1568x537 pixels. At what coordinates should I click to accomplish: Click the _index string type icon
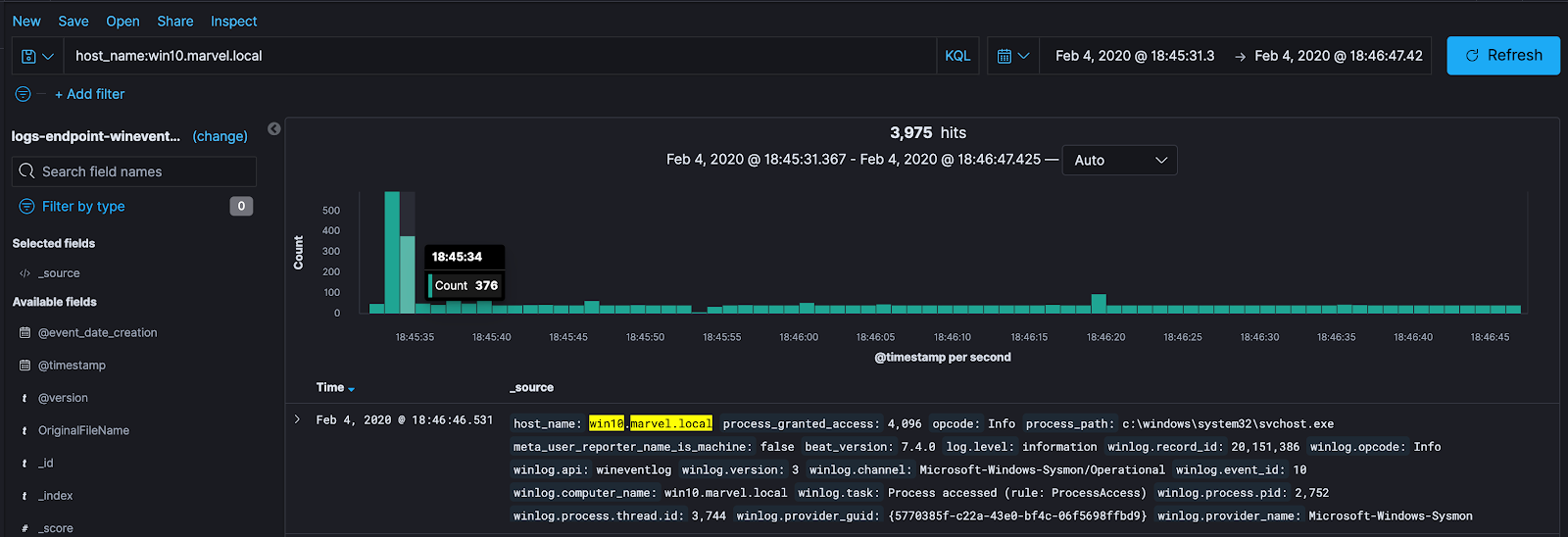(x=24, y=496)
